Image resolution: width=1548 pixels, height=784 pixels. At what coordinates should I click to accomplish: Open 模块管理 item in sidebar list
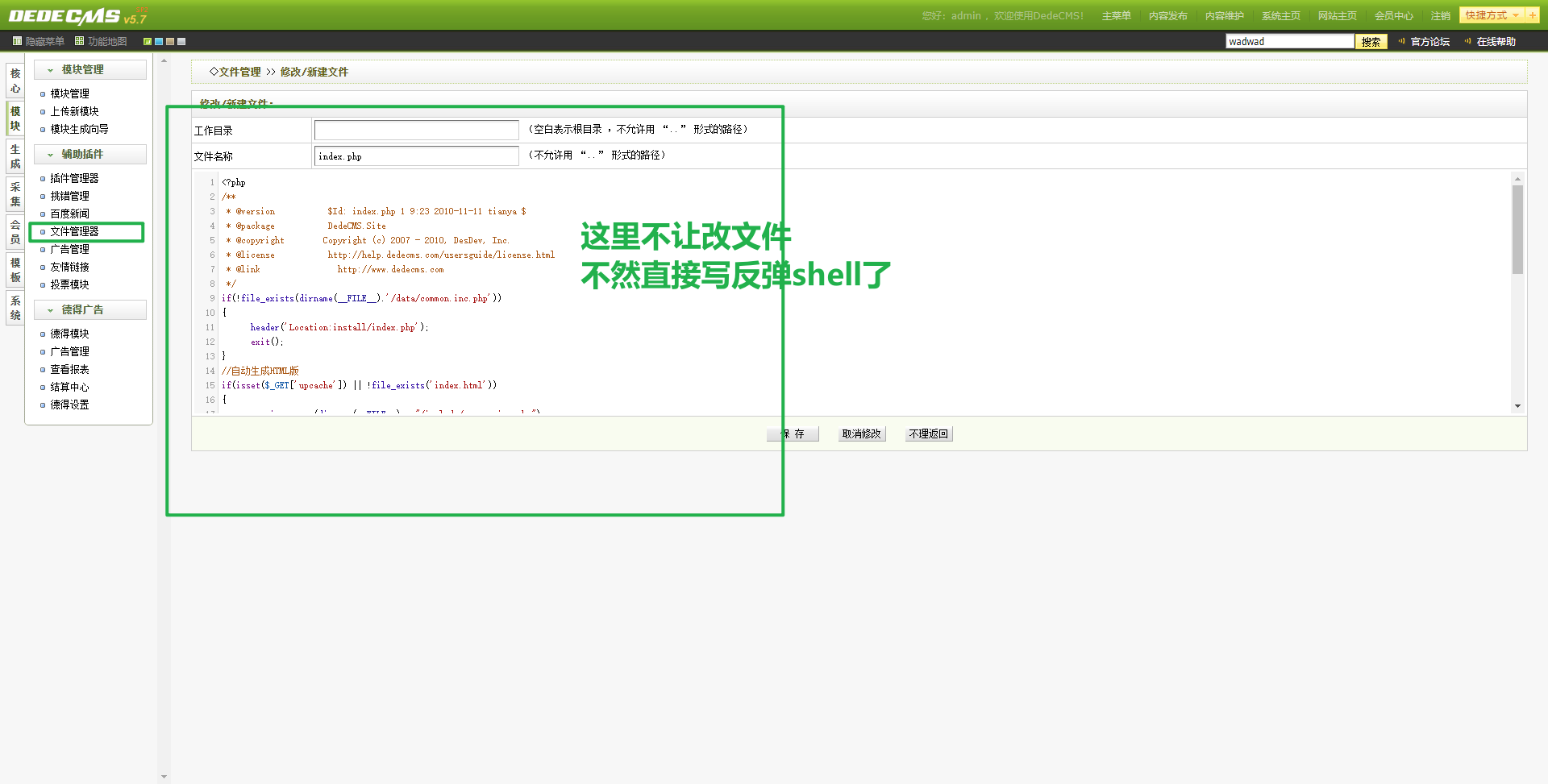tap(69, 93)
